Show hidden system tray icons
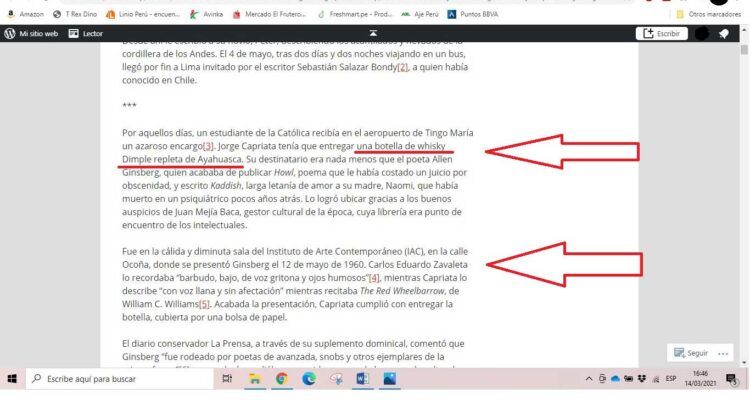The height and width of the screenshot is (400, 750). tap(588, 379)
